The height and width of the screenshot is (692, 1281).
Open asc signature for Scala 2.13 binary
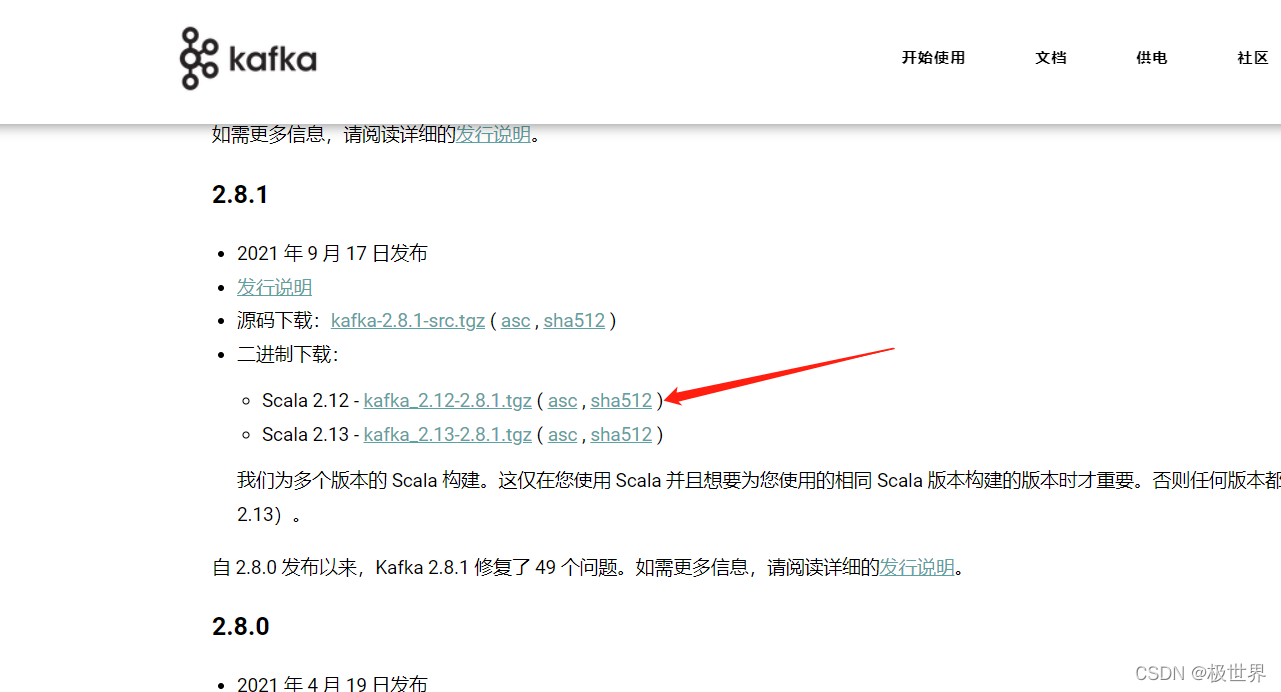tap(563, 435)
